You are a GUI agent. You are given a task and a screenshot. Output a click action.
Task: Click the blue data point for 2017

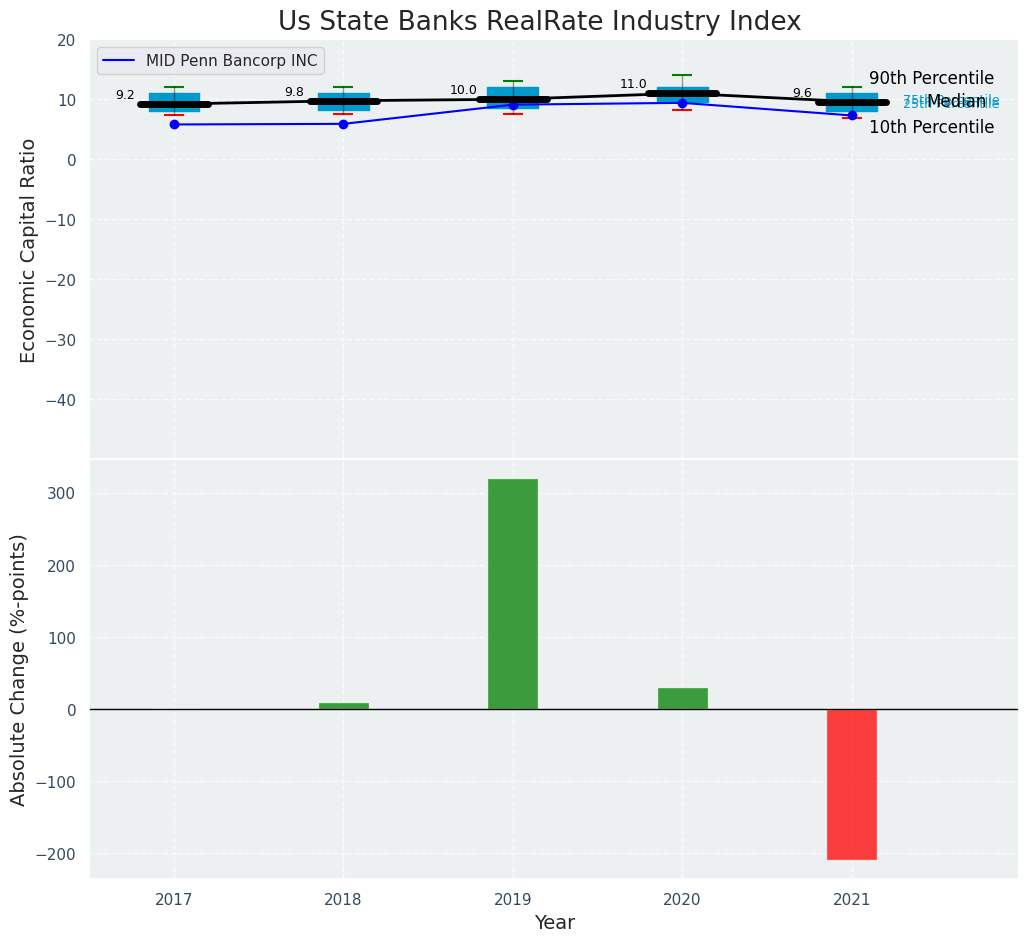tap(174, 124)
